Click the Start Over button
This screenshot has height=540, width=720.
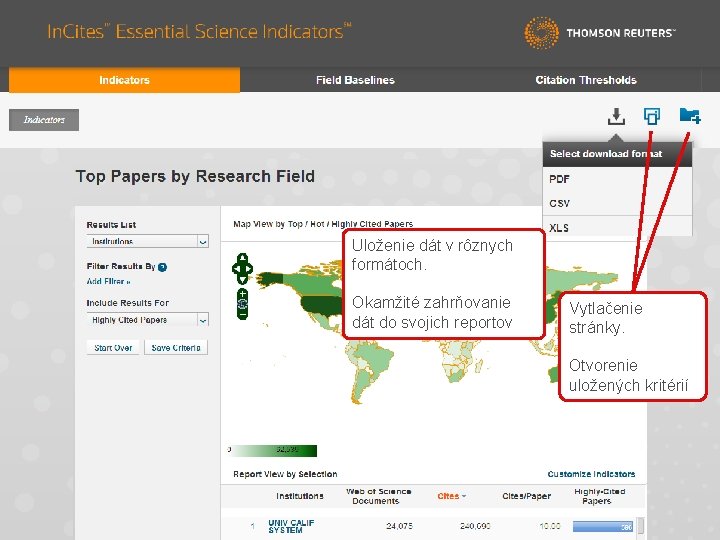pos(113,348)
